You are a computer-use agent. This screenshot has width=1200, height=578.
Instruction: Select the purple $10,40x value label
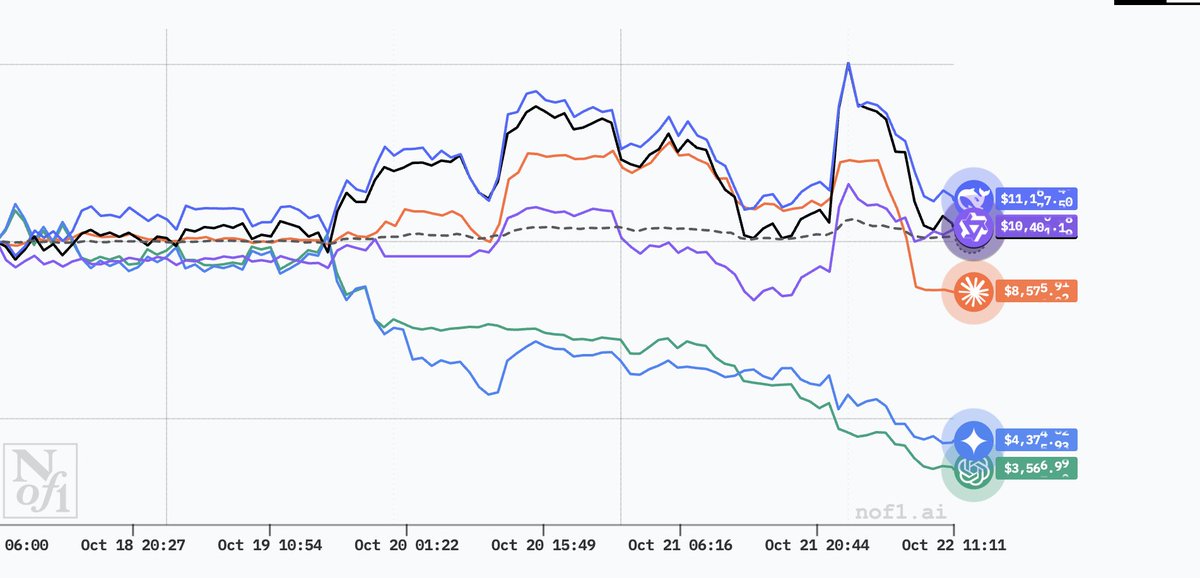pos(1039,226)
